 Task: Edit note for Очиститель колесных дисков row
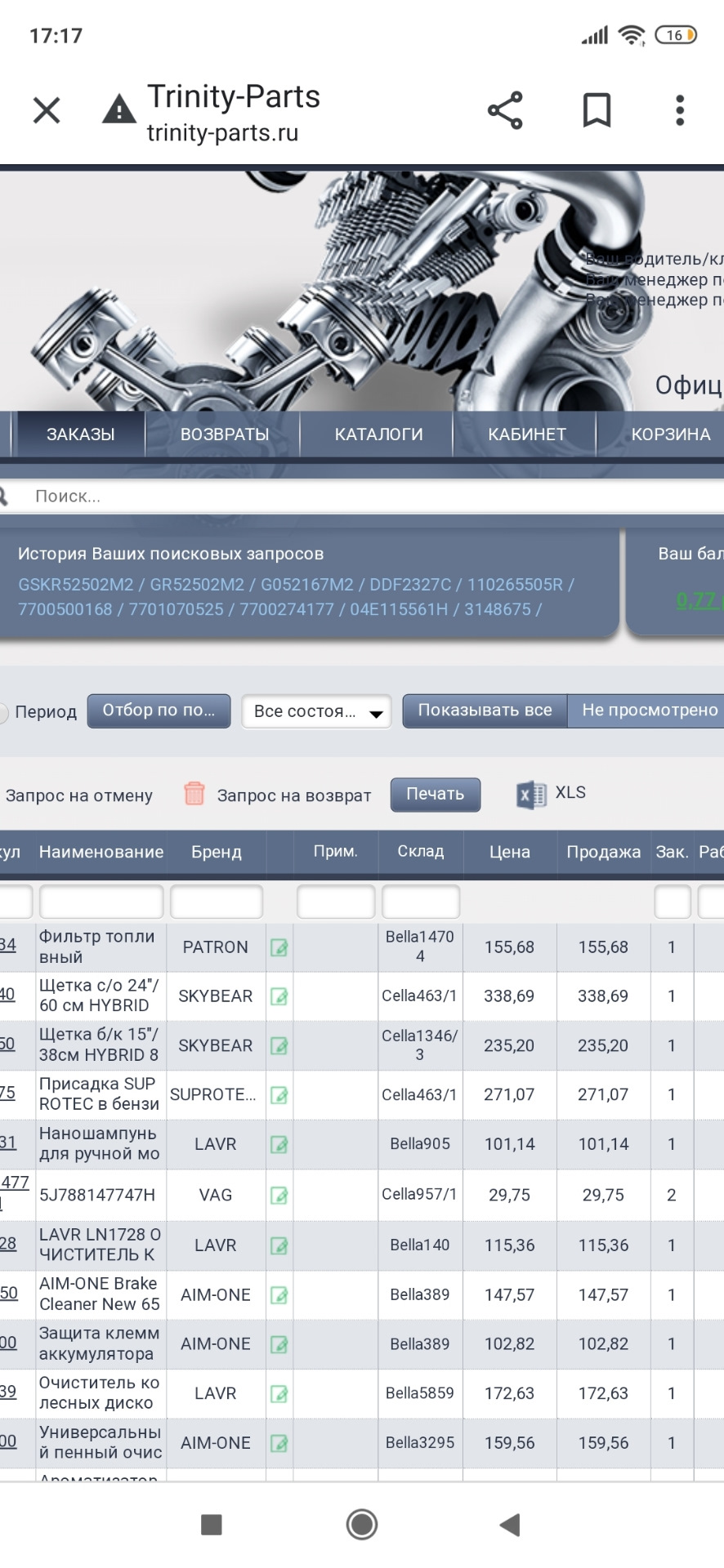coord(279,1394)
